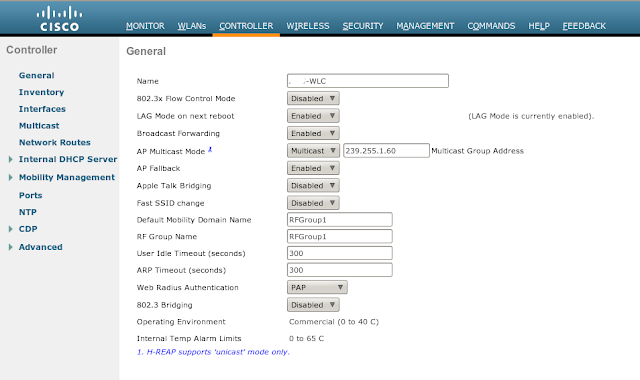640x380 pixels.
Task: Open the LAG Mode on next reboot dropdown
Action: click(x=313, y=116)
